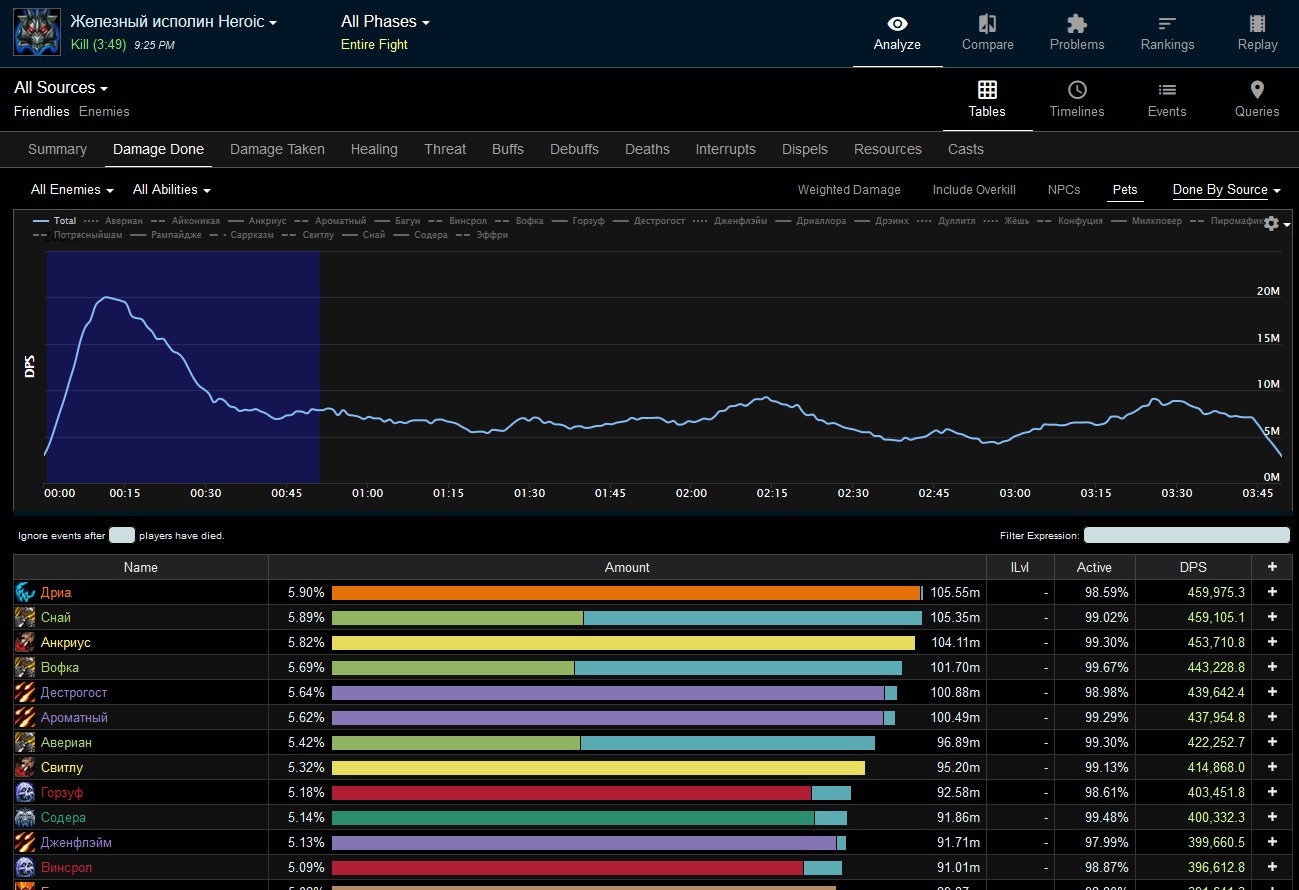The image size is (1299, 890).
Task: Open the All Phases dropdown
Action: [385, 21]
